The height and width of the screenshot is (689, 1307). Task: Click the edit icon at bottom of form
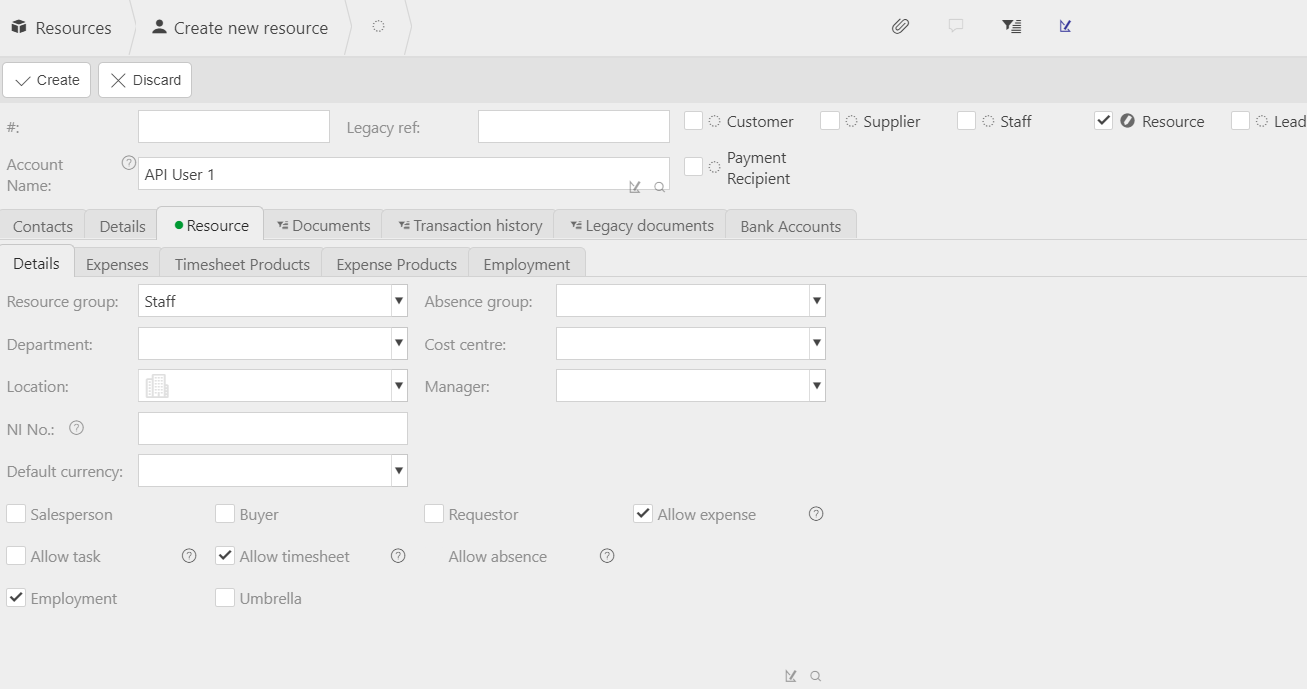[791, 676]
